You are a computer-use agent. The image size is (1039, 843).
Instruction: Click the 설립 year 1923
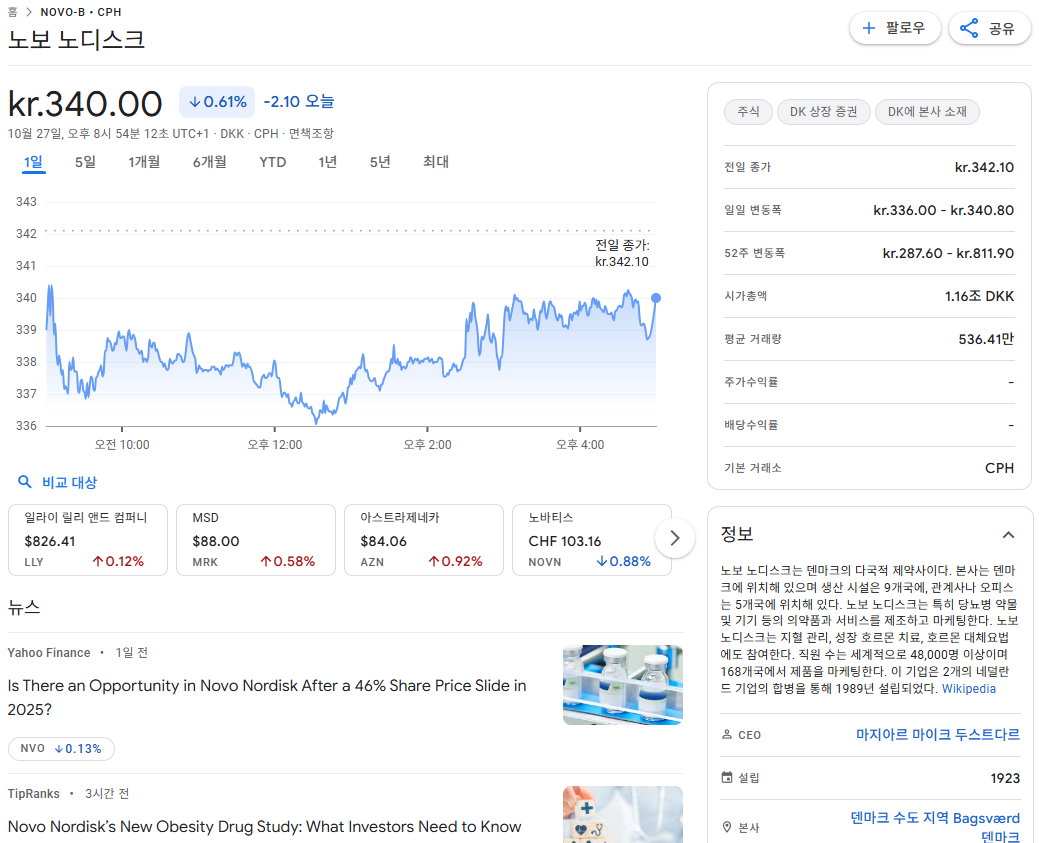point(1005,778)
